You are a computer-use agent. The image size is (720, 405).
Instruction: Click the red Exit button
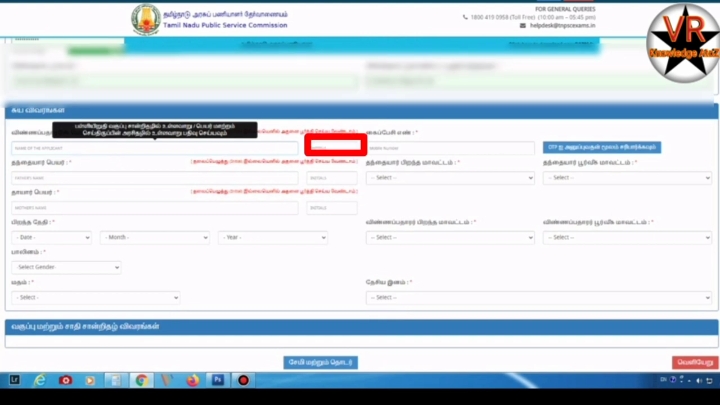[x=695, y=362]
